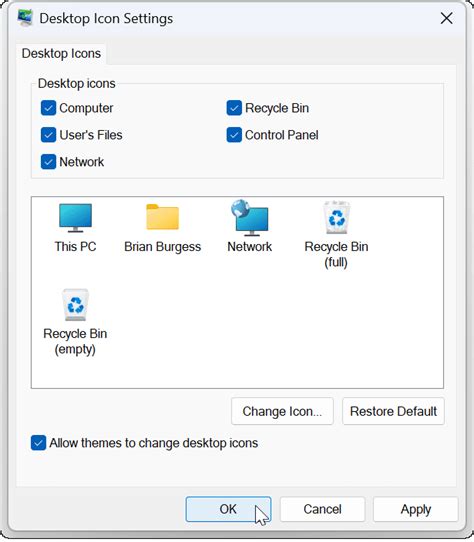Toggle the Recycle Bin checkbox
Screen dimensions: 474x542
234,108
